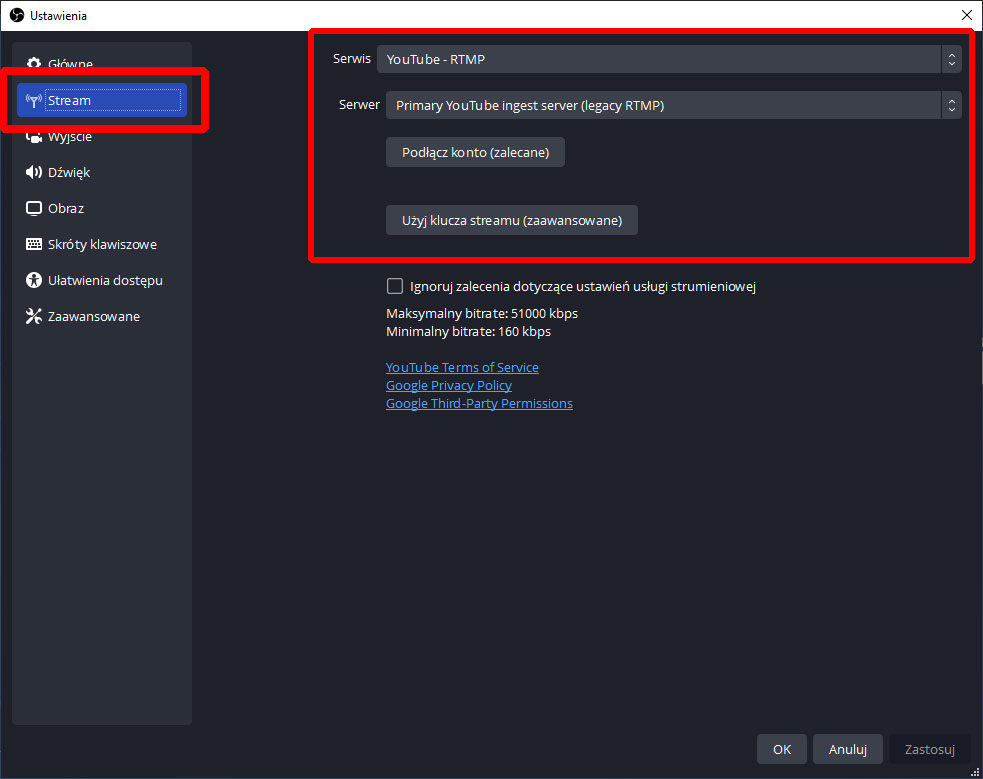This screenshot has height=779, width=983.
Task: Discard changes with the Anuluj button
Action: pos(847,749)
